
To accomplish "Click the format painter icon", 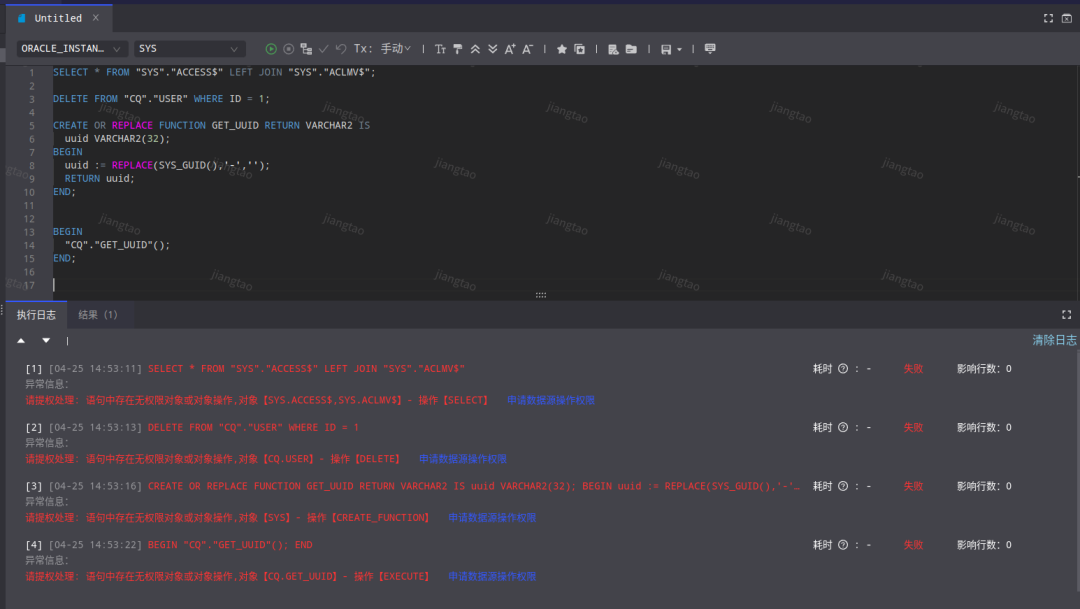I will [x=458, y=49].
